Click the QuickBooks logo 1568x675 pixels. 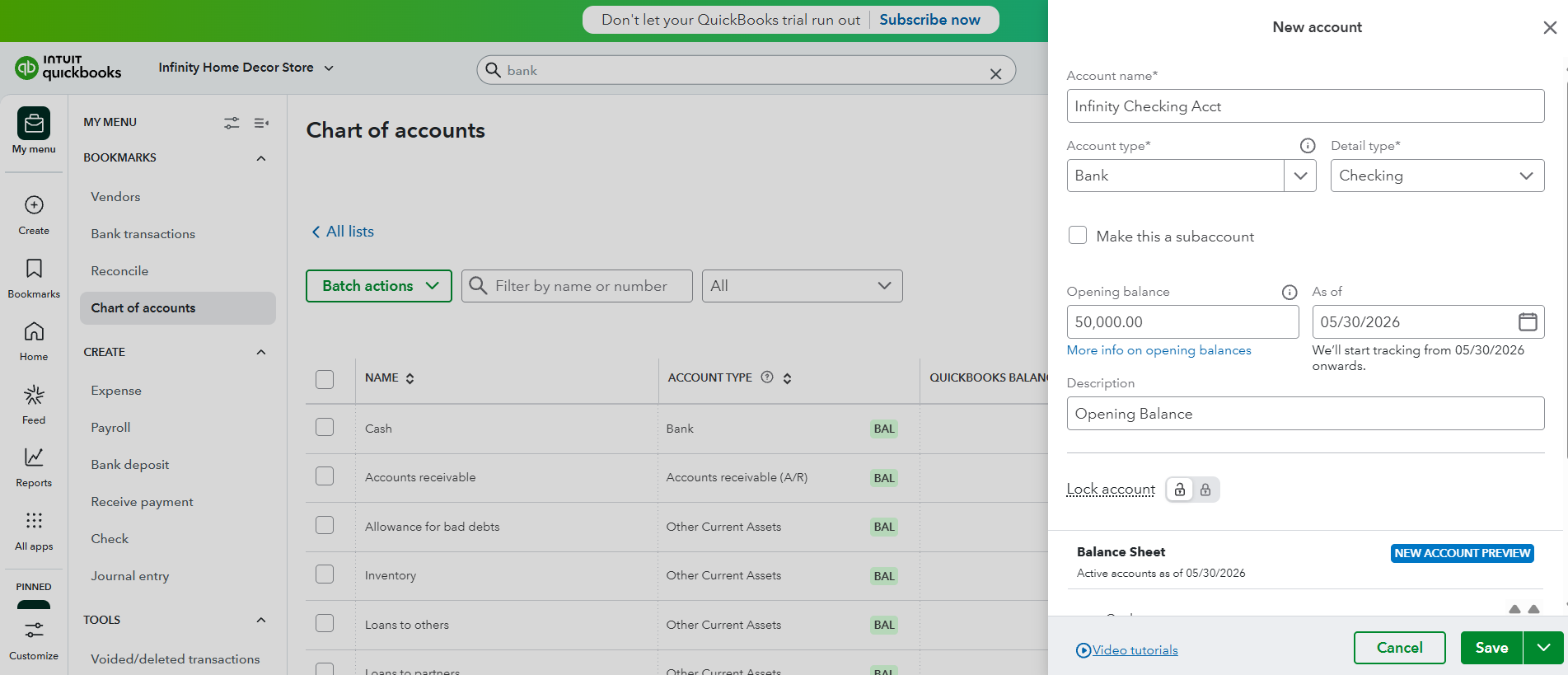[68, 68]
